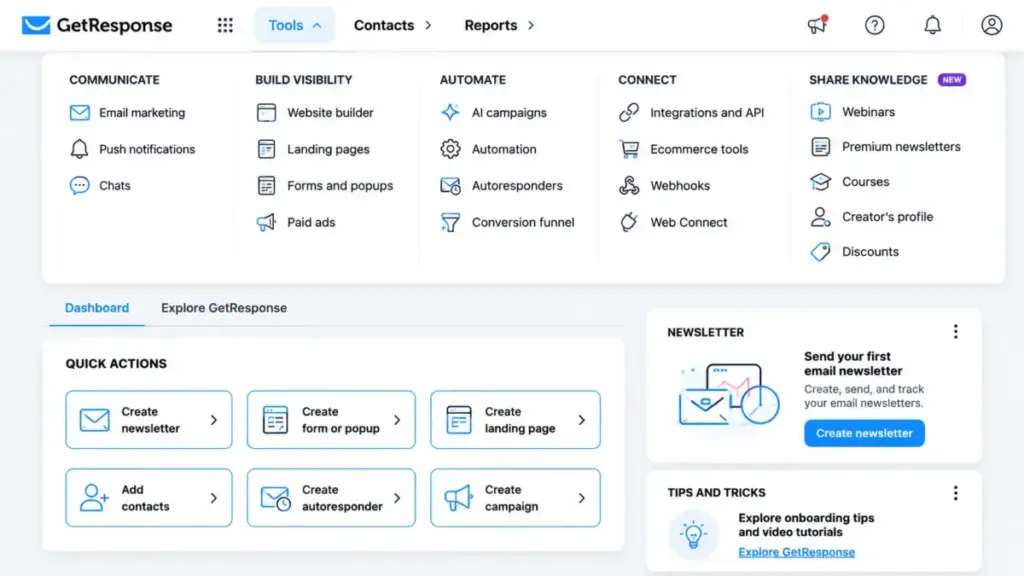1024x576 pixels.
Task: Click the AI campaigns sparkle icon
Action: click(450, 112)
